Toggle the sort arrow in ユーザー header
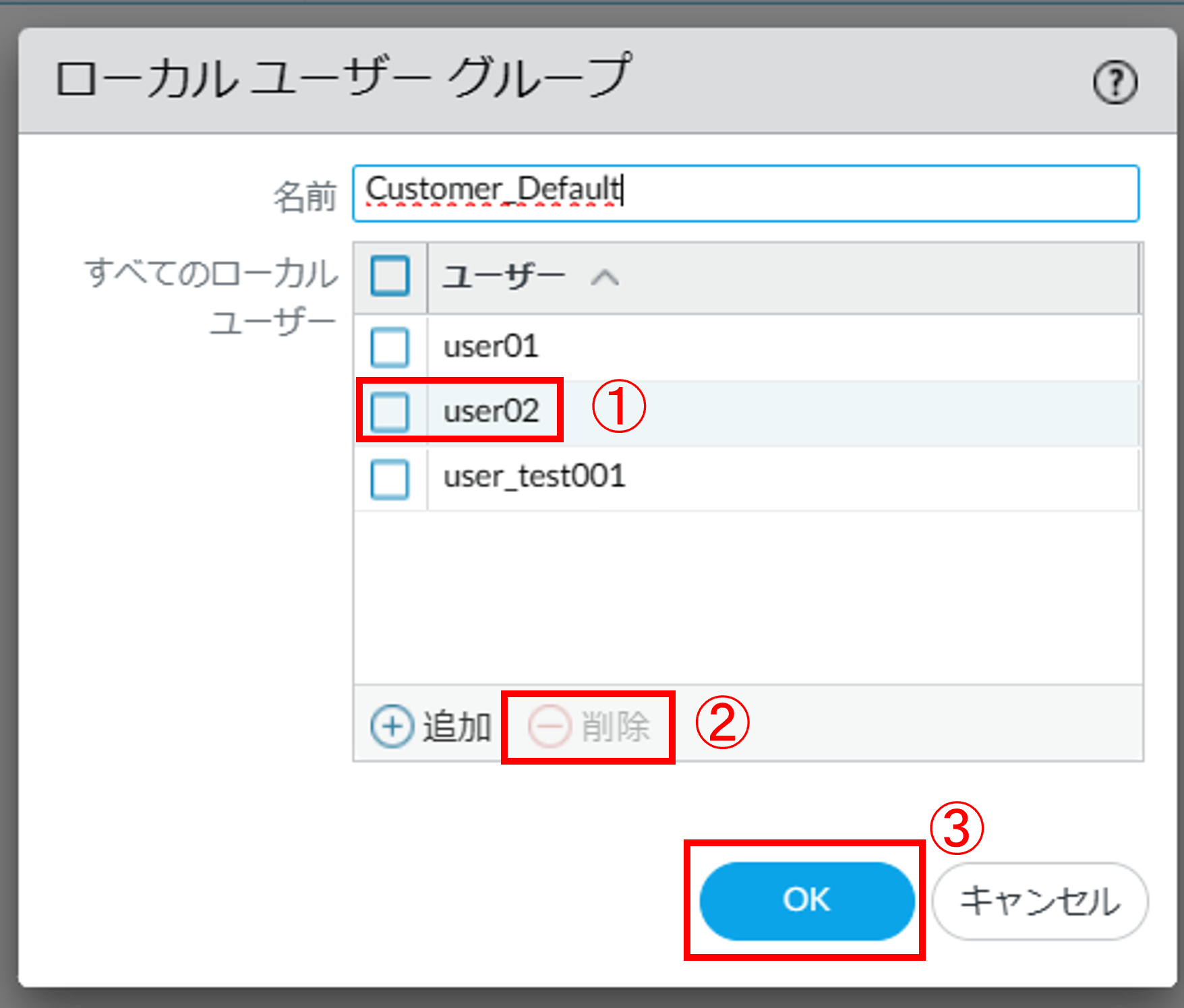 [604, 278]
